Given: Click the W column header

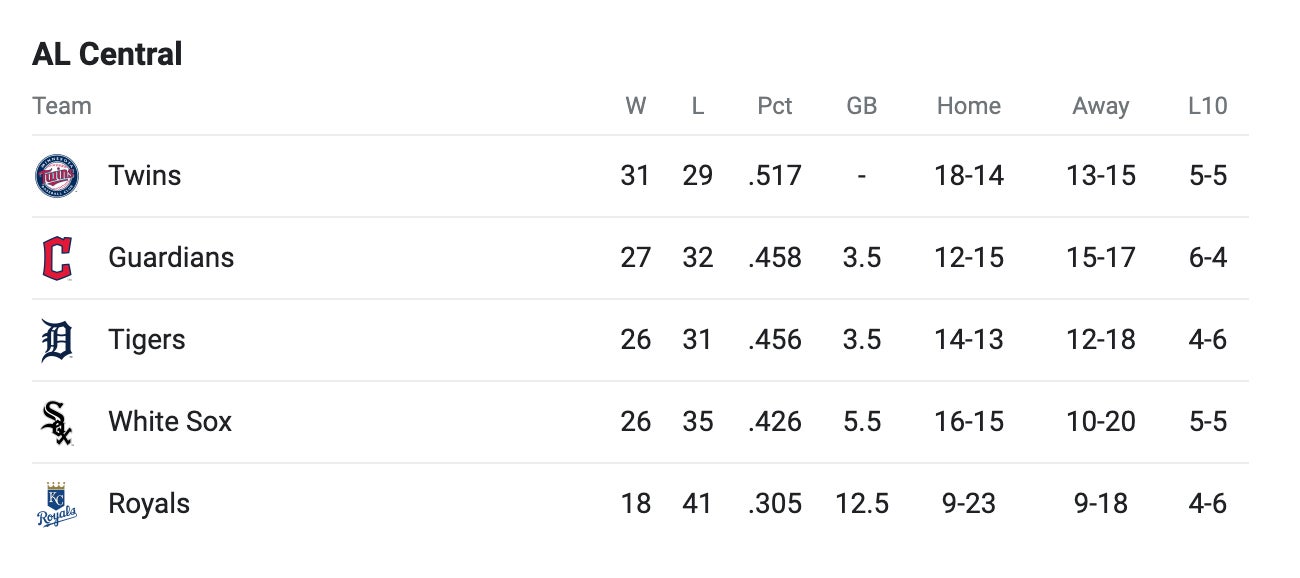Looking at the screenshot, I should pos(635,106).
